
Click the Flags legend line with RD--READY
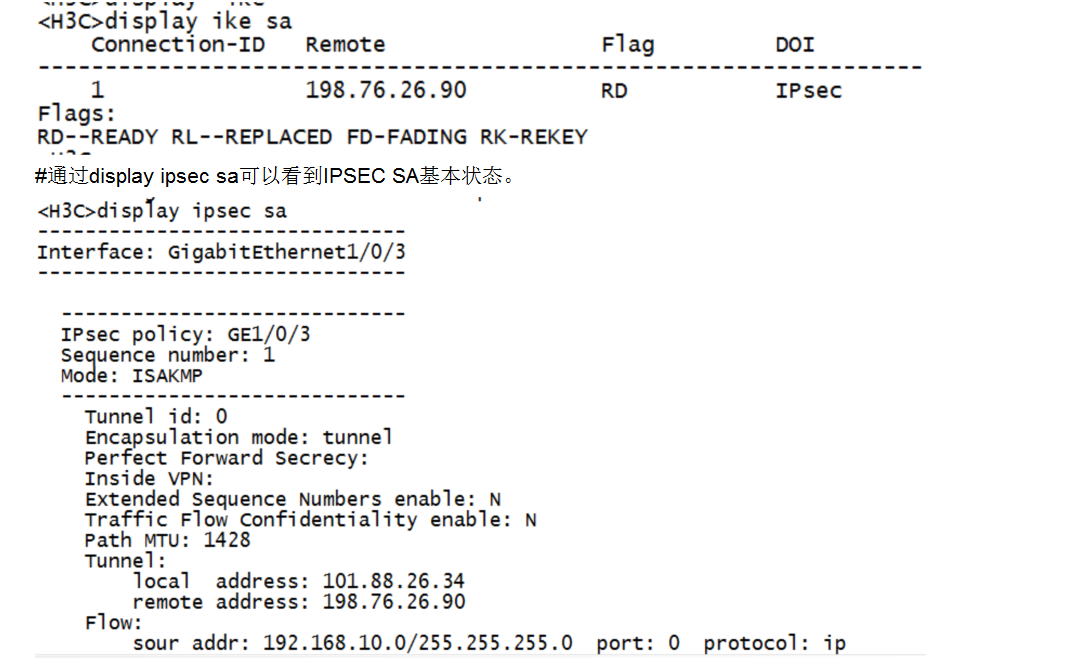click(312, 137)
